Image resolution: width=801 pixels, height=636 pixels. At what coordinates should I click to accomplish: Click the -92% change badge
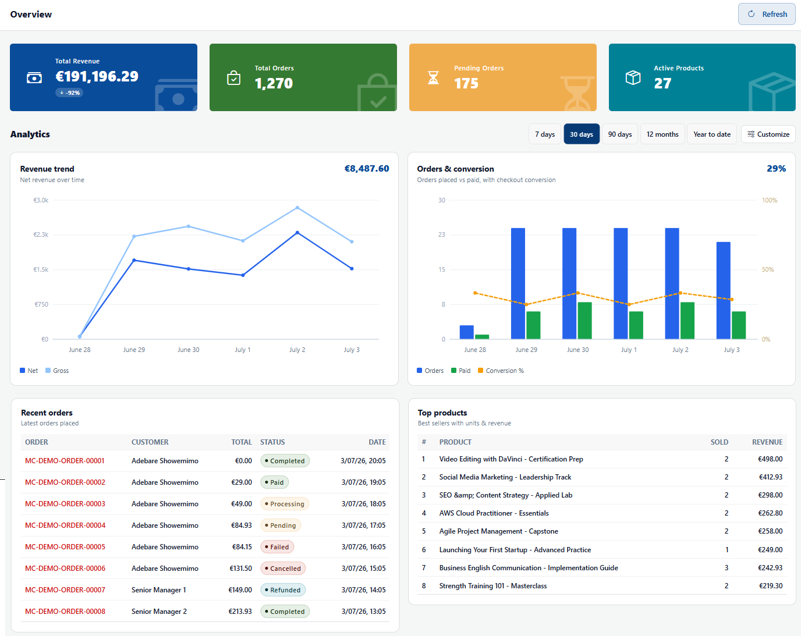[69, 93]
